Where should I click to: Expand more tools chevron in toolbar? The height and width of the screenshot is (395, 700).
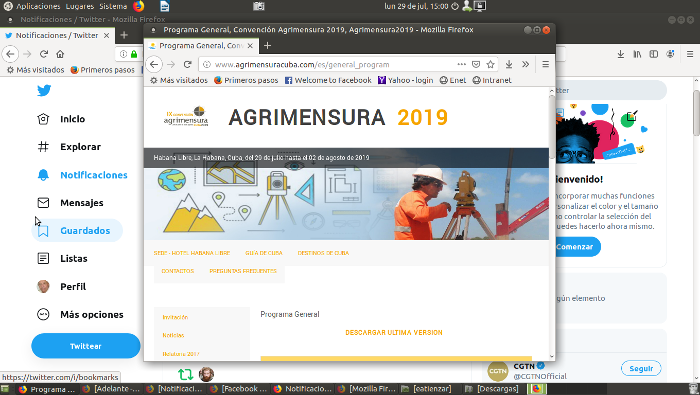pyautogui.click(x=526, y=64)
